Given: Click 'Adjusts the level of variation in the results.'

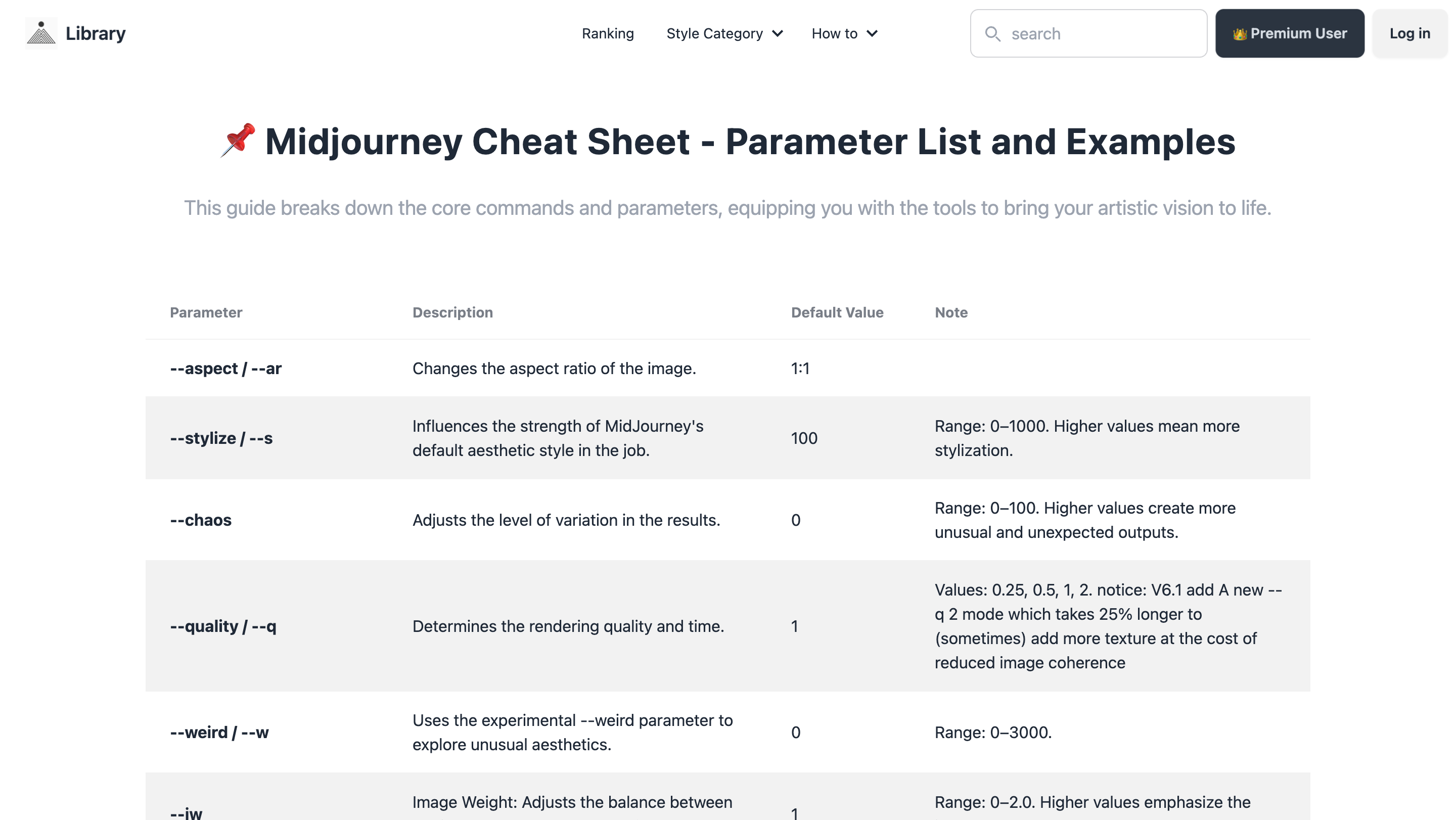Looking at the screenshot, I should click(566, 520).
